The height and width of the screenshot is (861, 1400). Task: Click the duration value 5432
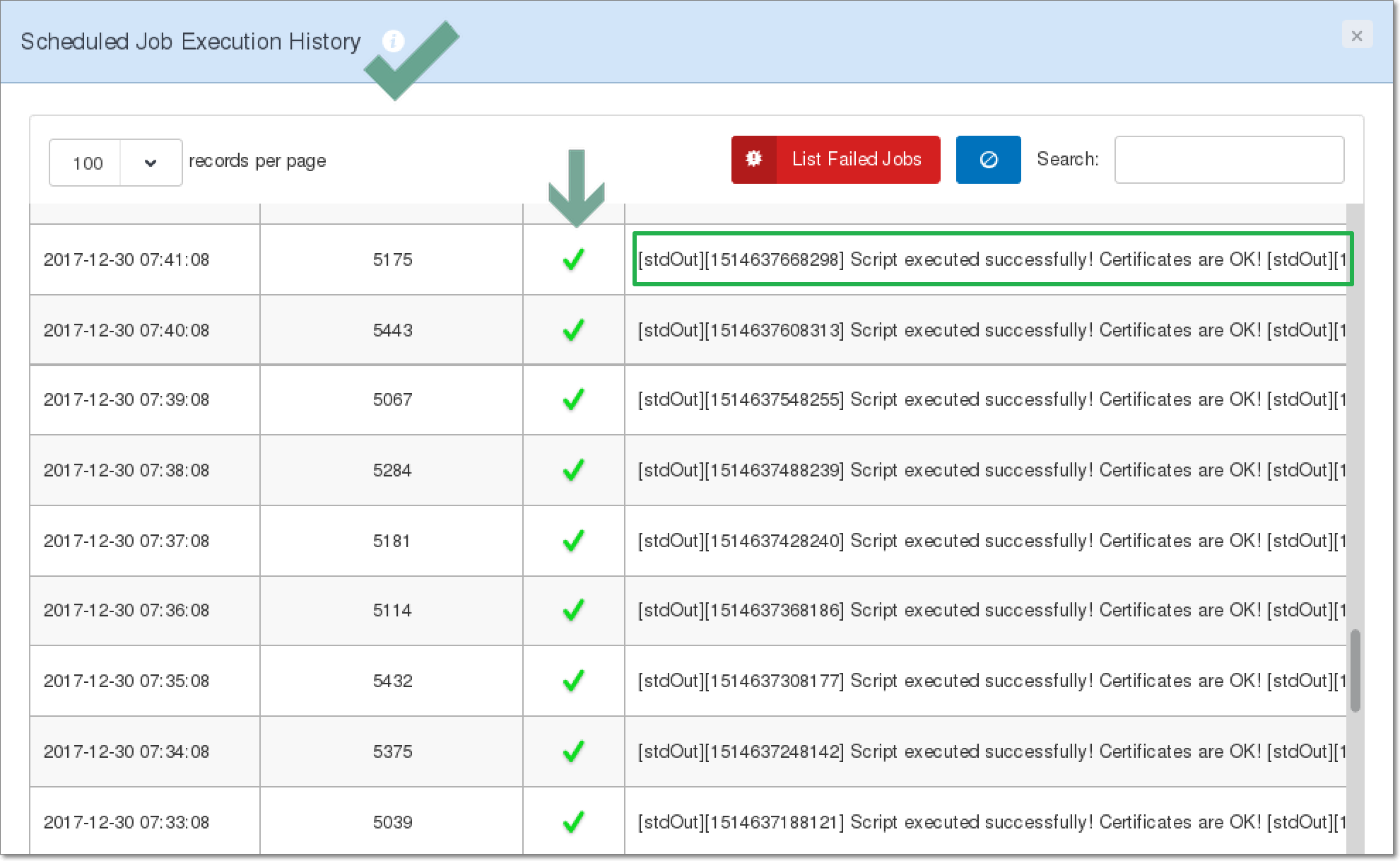tap(392, 681)
